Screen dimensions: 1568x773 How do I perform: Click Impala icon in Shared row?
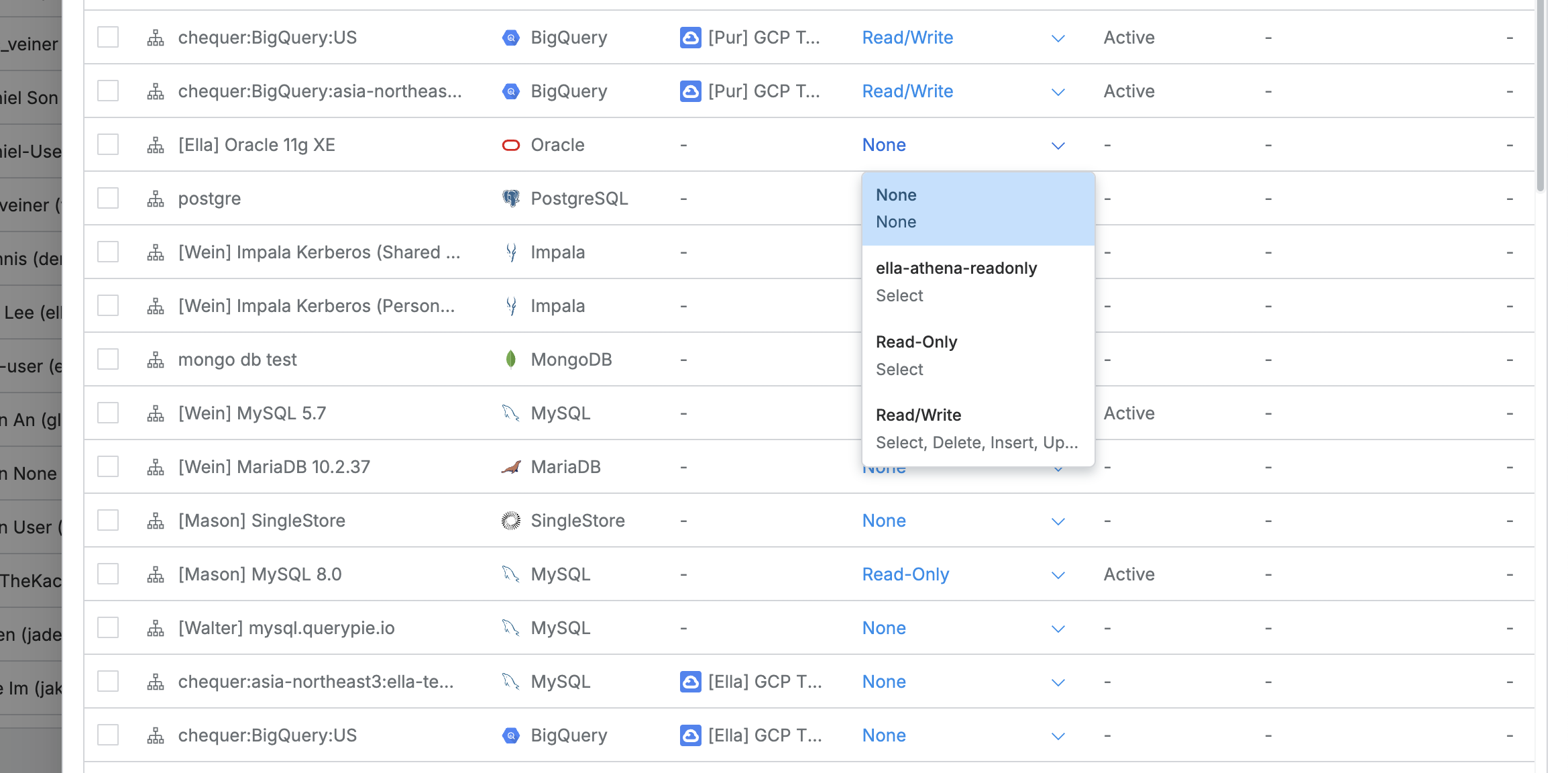pos(511,252)
